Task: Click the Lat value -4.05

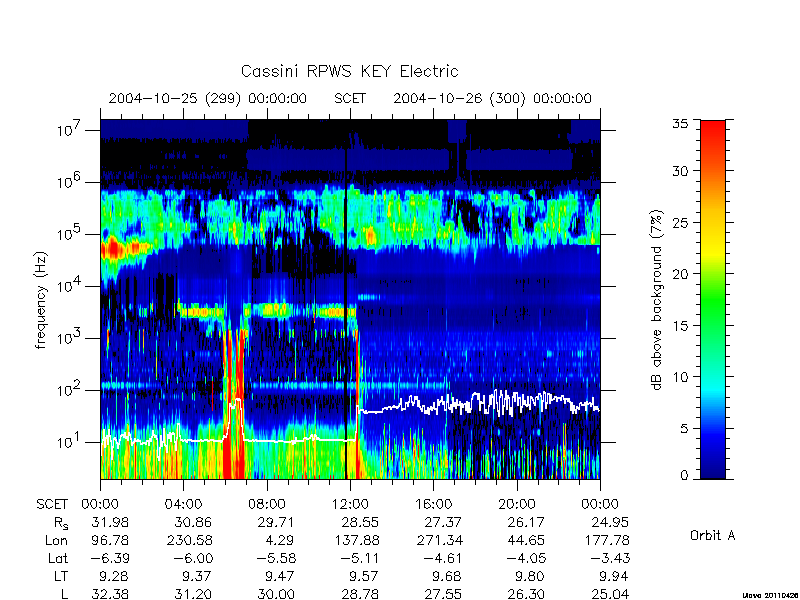Action: (527, 558)
